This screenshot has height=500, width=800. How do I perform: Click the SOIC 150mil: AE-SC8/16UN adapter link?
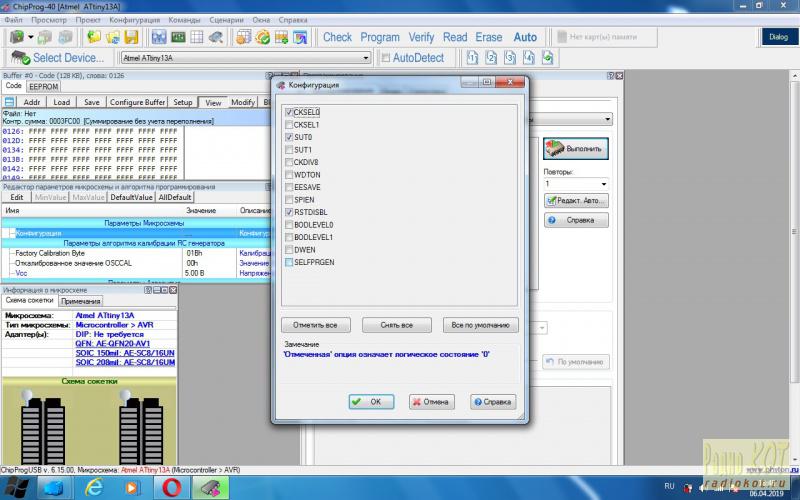[125, 353]
